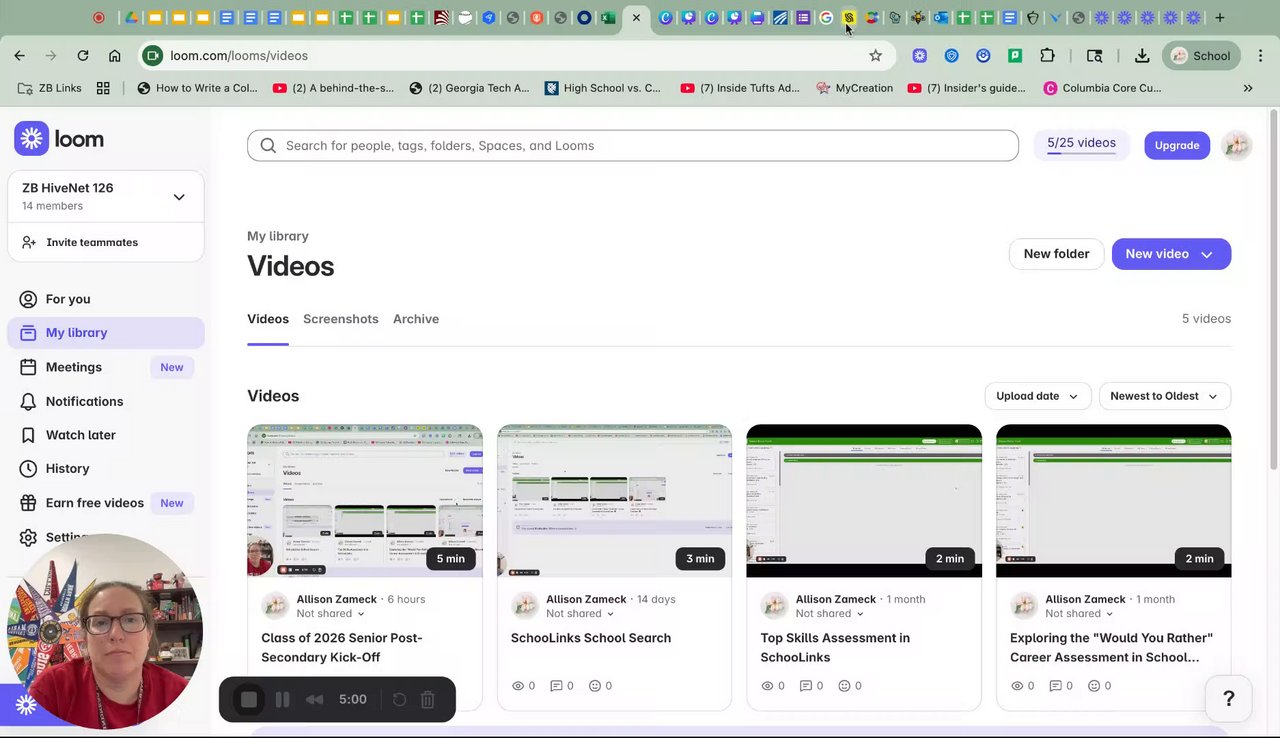Click views eye icon on Top Skills Assessment
The image size is (1280, 738).
point(768,686)
